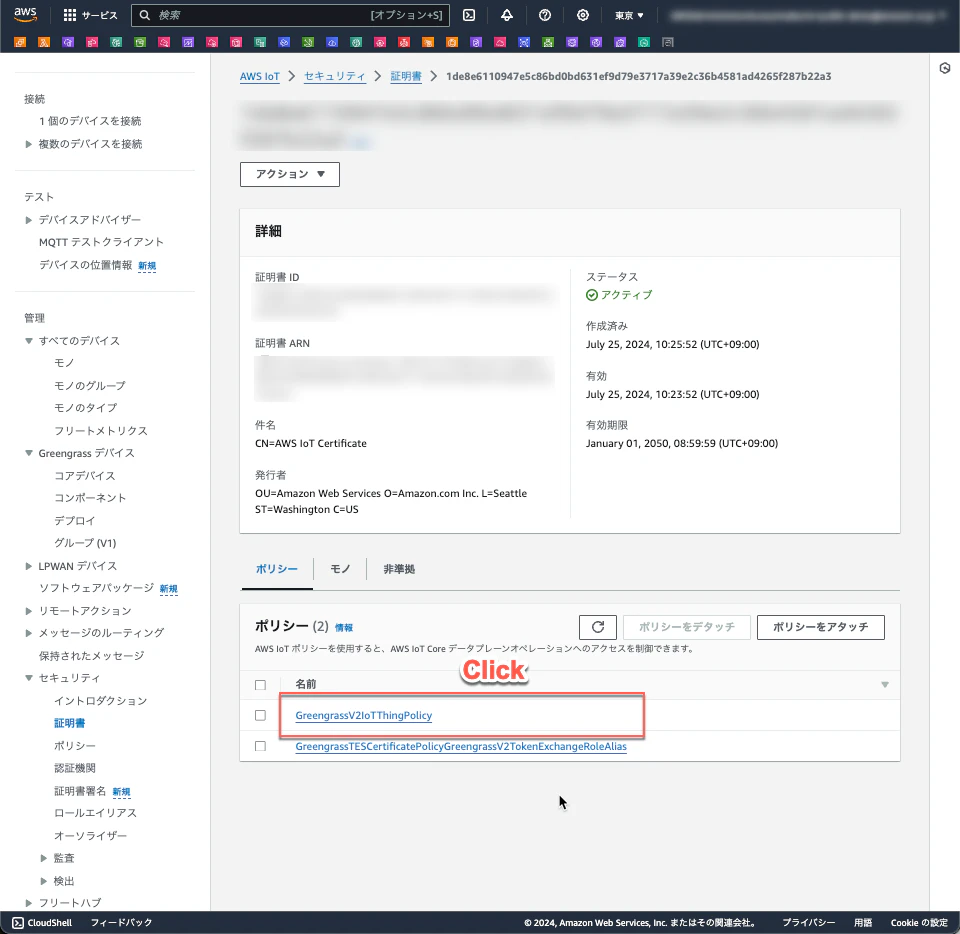The image size is (960, 934).
Task: Launch CloudShell from top navigation bar
Action: coord(469,15)
